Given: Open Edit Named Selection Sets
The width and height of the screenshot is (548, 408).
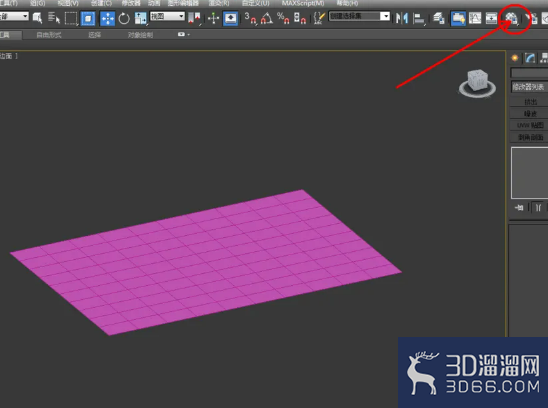Looking at the screenshot, I should [x=319, y=18].
